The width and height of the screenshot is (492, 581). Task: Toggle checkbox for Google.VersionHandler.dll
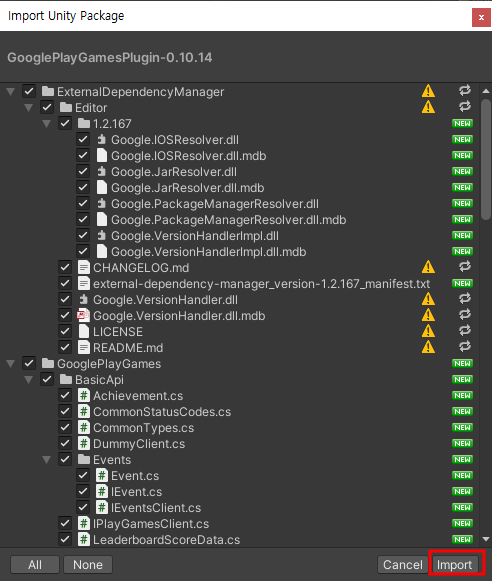pyautogui.click(x=65, y=299)
